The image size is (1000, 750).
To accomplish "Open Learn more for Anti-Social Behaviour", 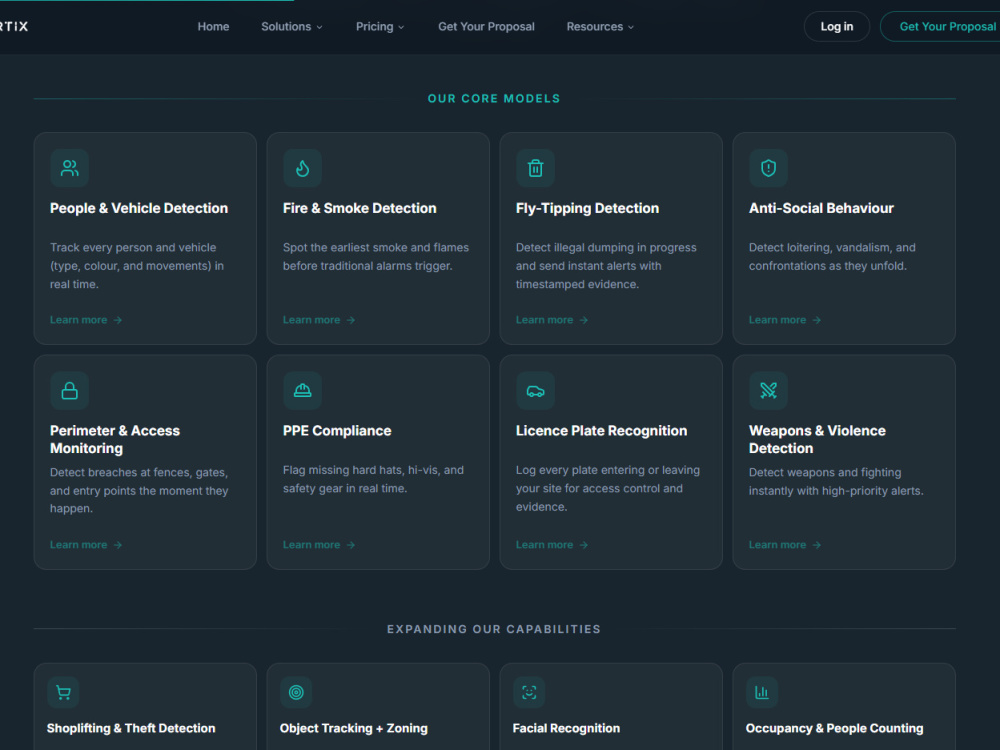I will click(x=784, y=320).
